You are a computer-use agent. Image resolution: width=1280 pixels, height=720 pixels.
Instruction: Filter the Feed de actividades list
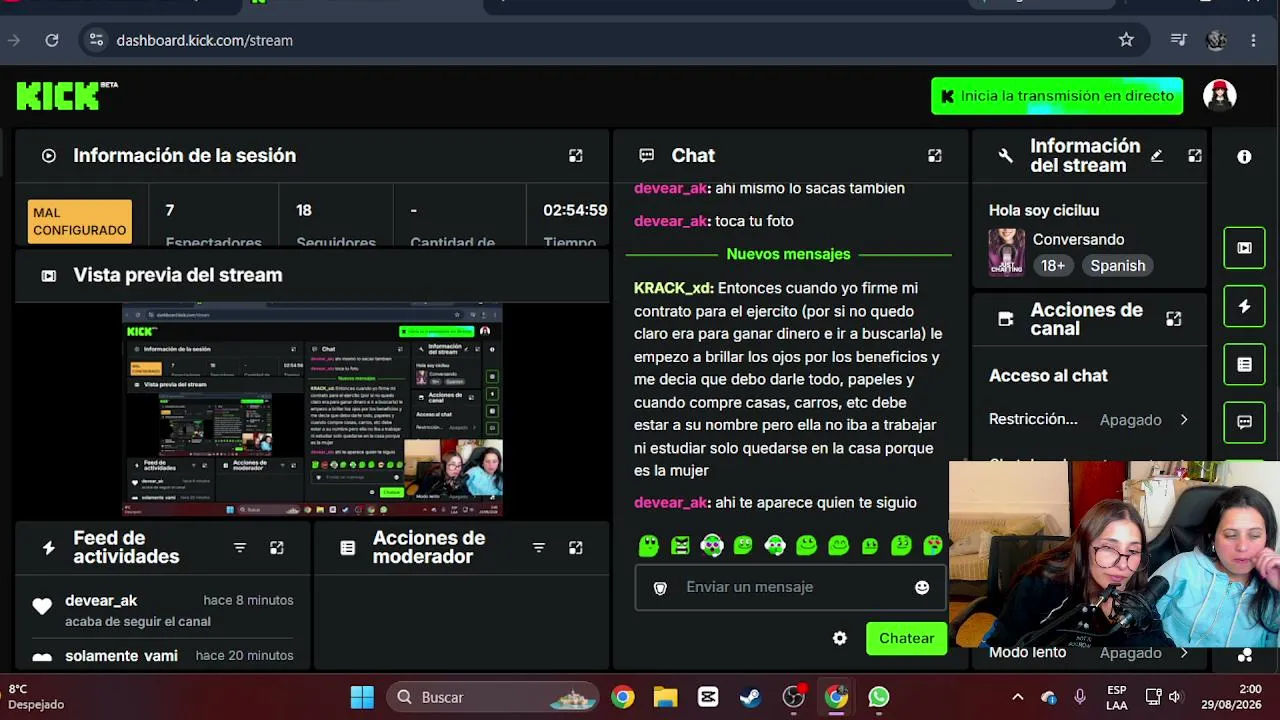240,548
